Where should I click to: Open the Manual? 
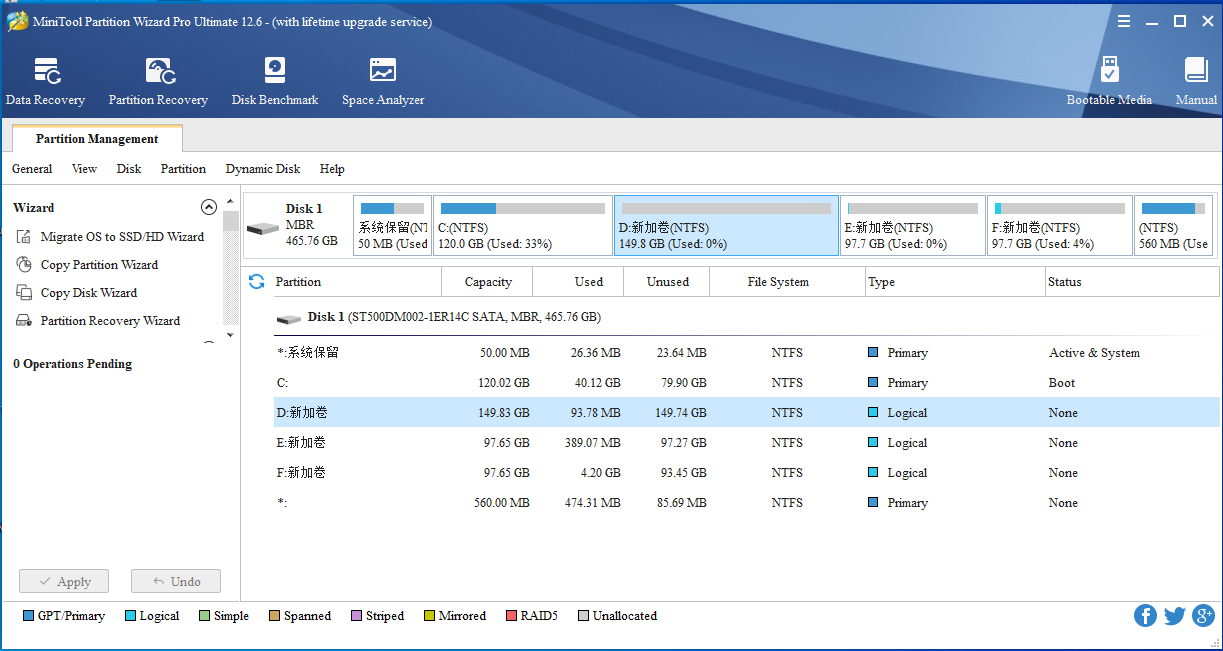pyautogui.click(x=1196, y=82)
